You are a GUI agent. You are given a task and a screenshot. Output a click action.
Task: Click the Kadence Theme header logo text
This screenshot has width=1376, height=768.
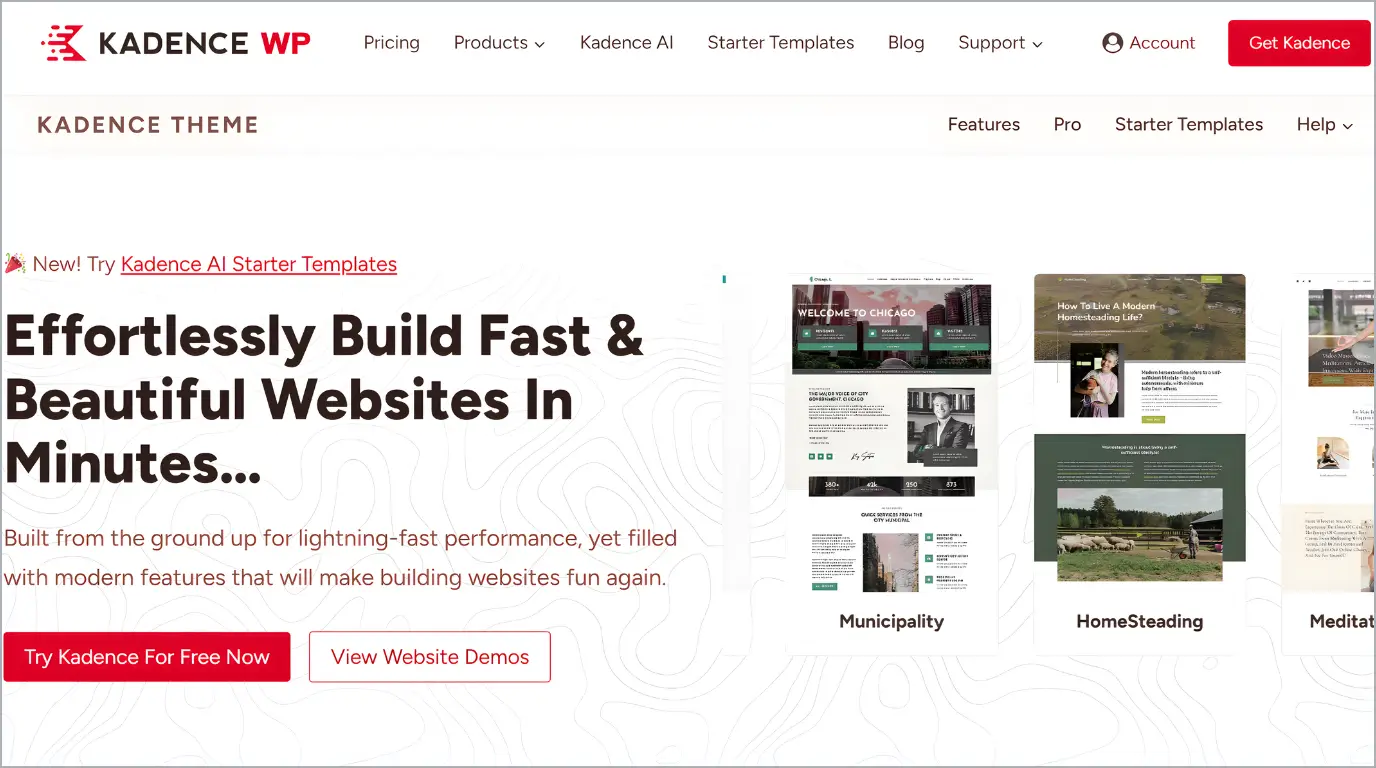tap(147, 124)
